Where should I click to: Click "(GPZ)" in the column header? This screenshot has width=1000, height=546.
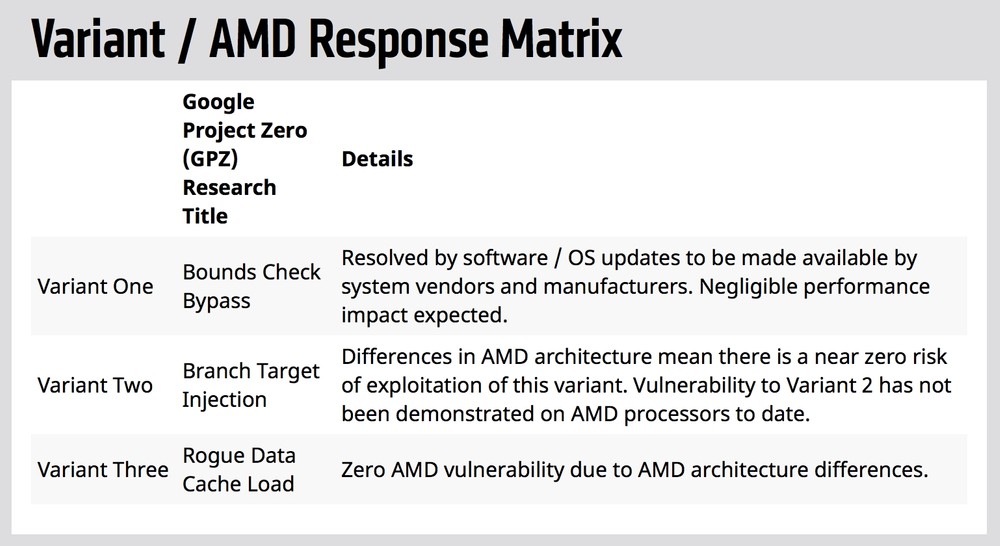pos(210,159)
